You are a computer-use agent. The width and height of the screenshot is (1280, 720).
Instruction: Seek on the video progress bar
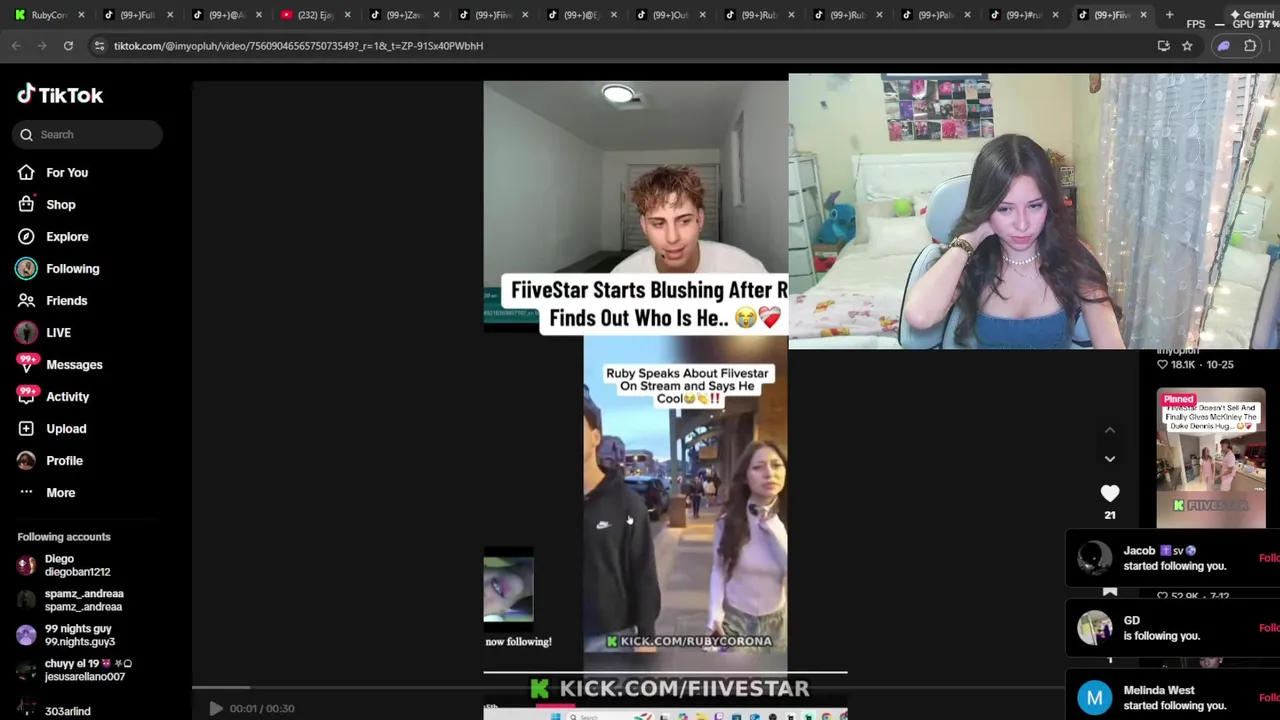click(628, 687)
